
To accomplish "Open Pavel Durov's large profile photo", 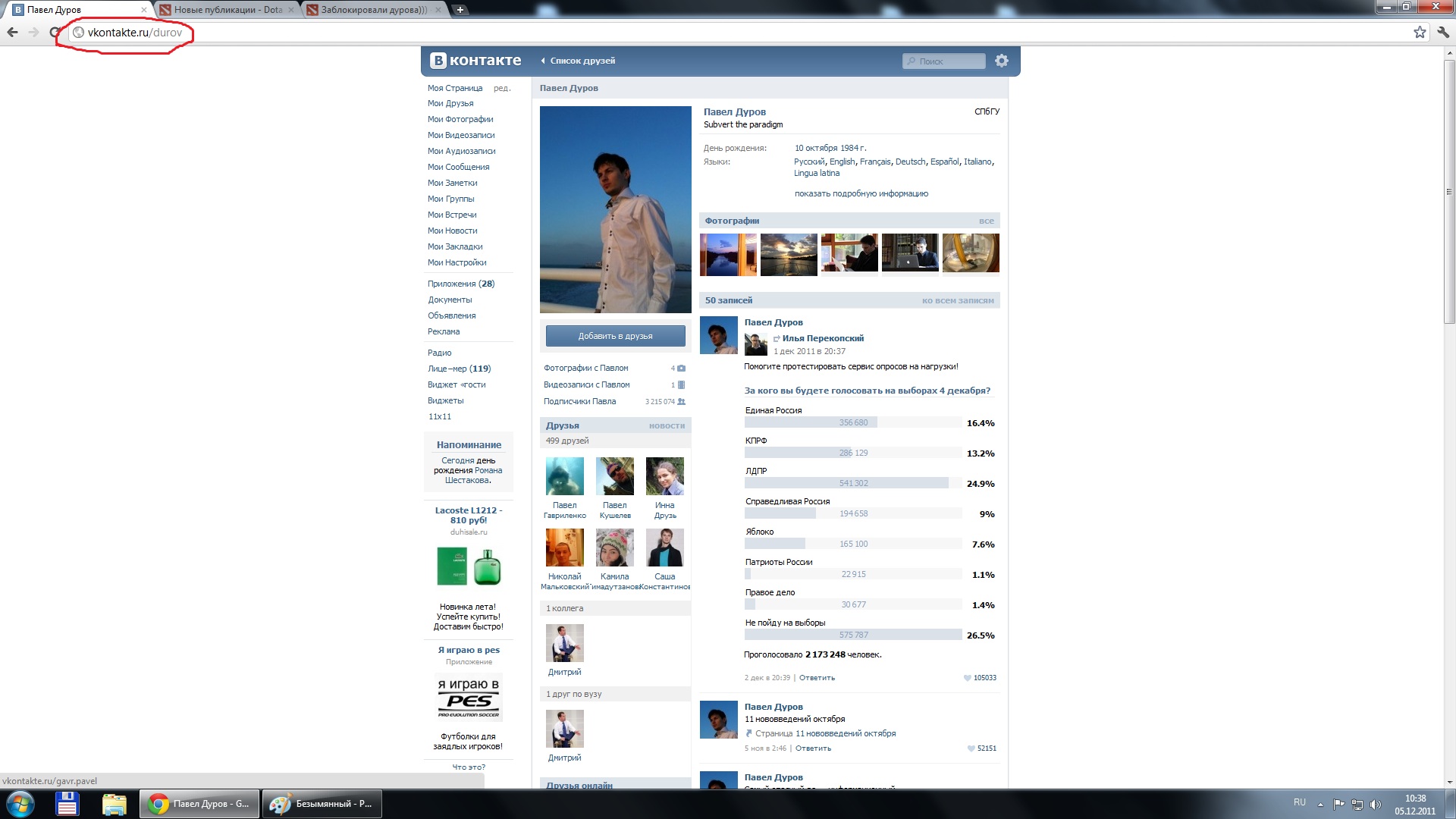I will [x=616, y=209].
